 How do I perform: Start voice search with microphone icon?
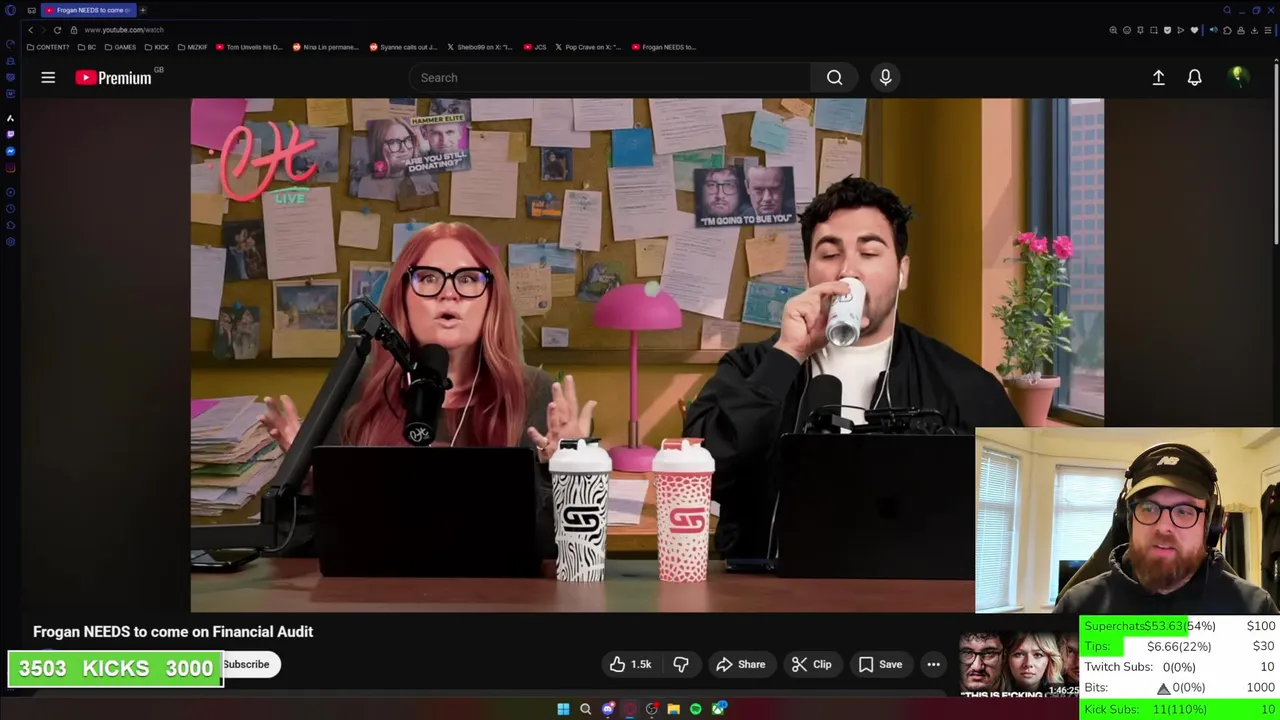point(885,77)
